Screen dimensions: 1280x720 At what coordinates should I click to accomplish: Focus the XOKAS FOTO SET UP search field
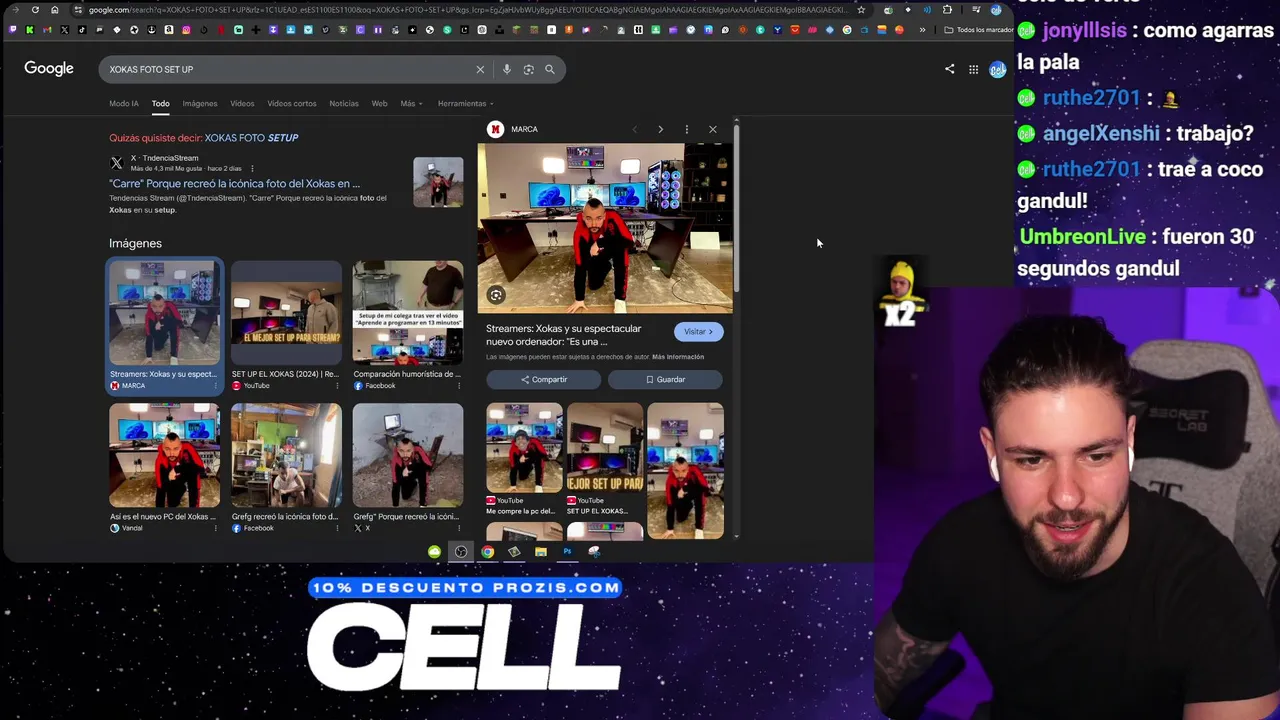point(285,69)
